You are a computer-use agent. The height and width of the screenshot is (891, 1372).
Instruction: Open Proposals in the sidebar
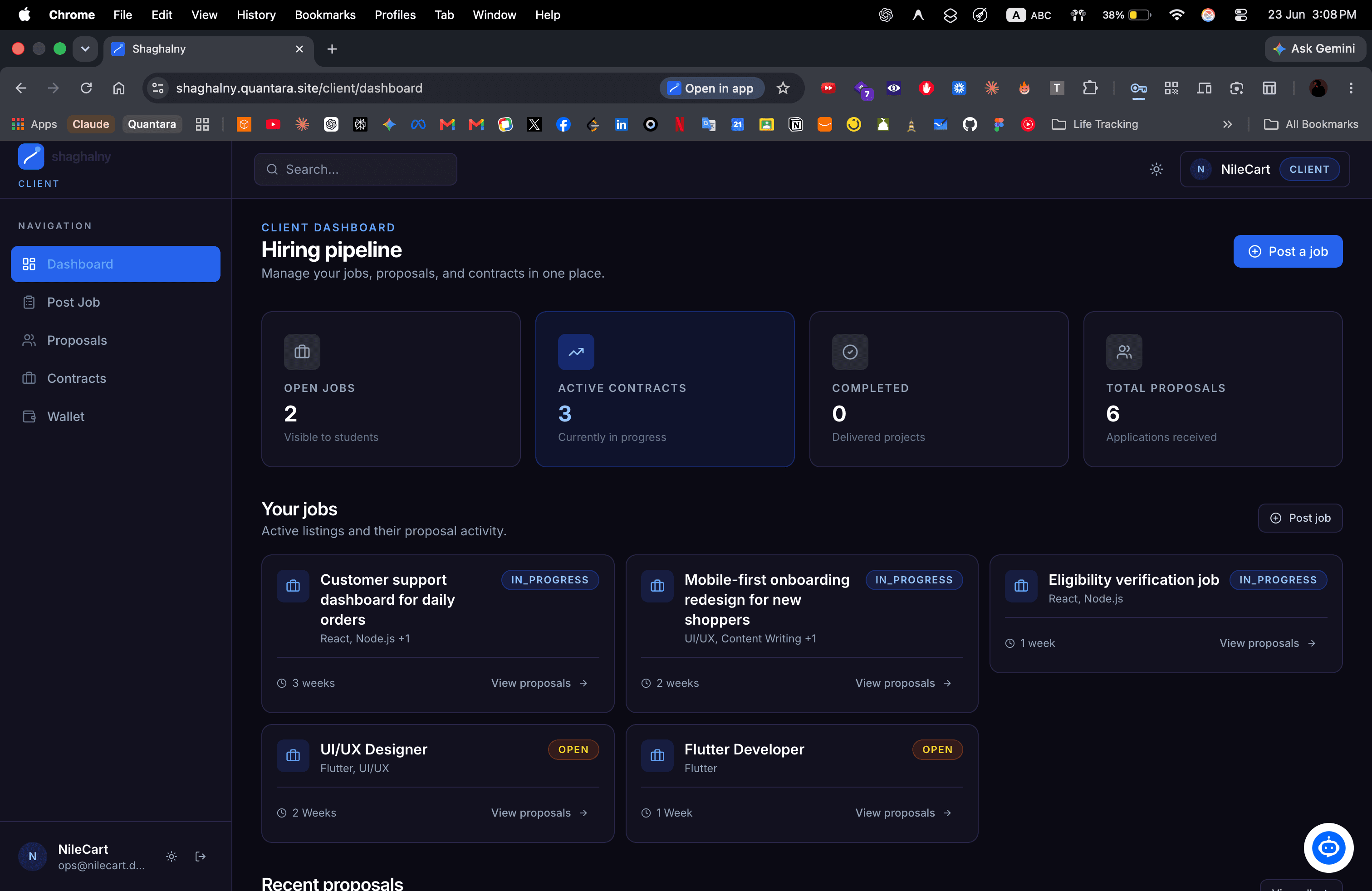115,340
